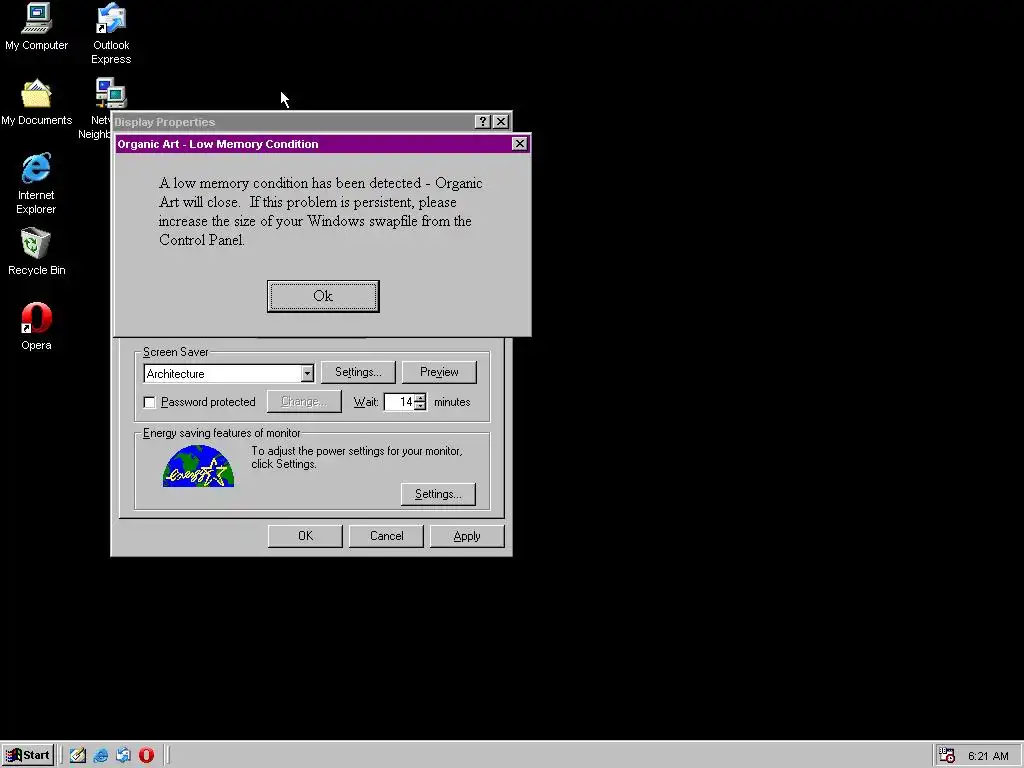Click the Energy Star logo image
1024x768 pixels.
tap(199, 466)
